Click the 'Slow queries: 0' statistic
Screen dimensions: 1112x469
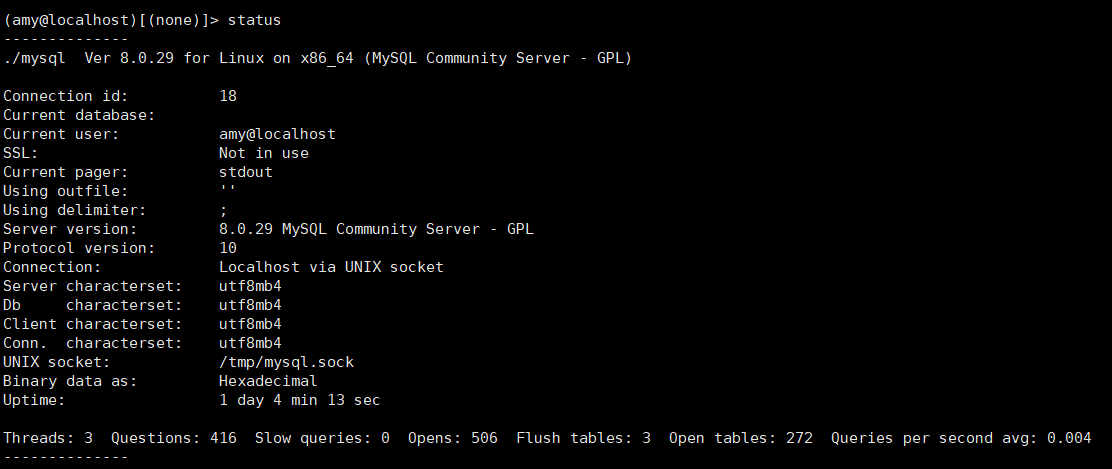[322, 438]
